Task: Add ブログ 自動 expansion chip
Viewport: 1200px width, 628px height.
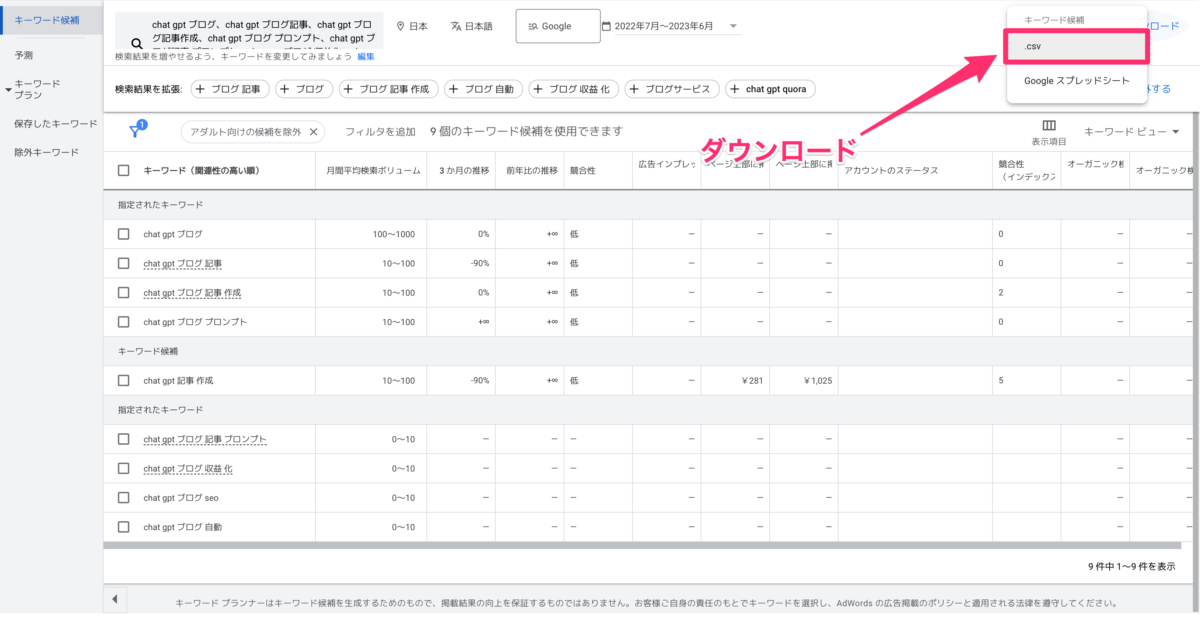Action: click(x=484, y=89)
